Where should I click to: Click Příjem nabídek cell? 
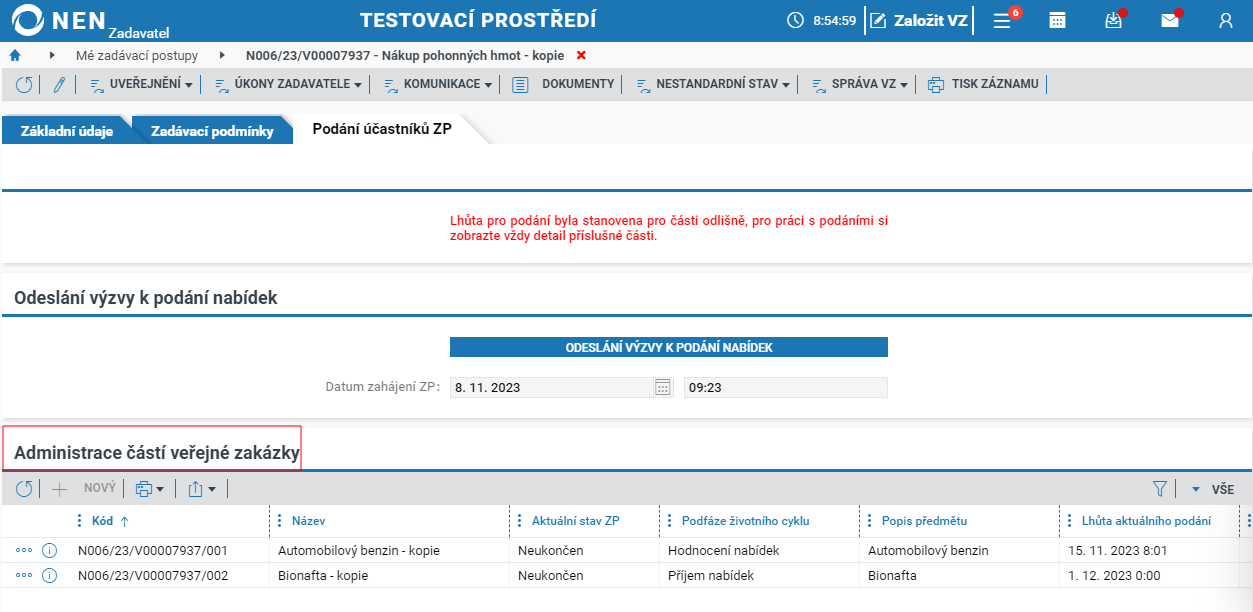pos(711,575)
